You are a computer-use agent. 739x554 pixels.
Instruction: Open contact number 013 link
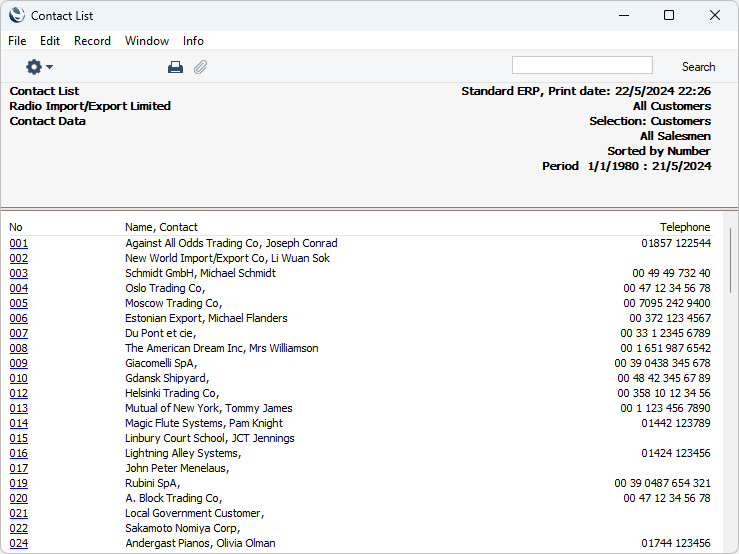(x=18, y=408)
